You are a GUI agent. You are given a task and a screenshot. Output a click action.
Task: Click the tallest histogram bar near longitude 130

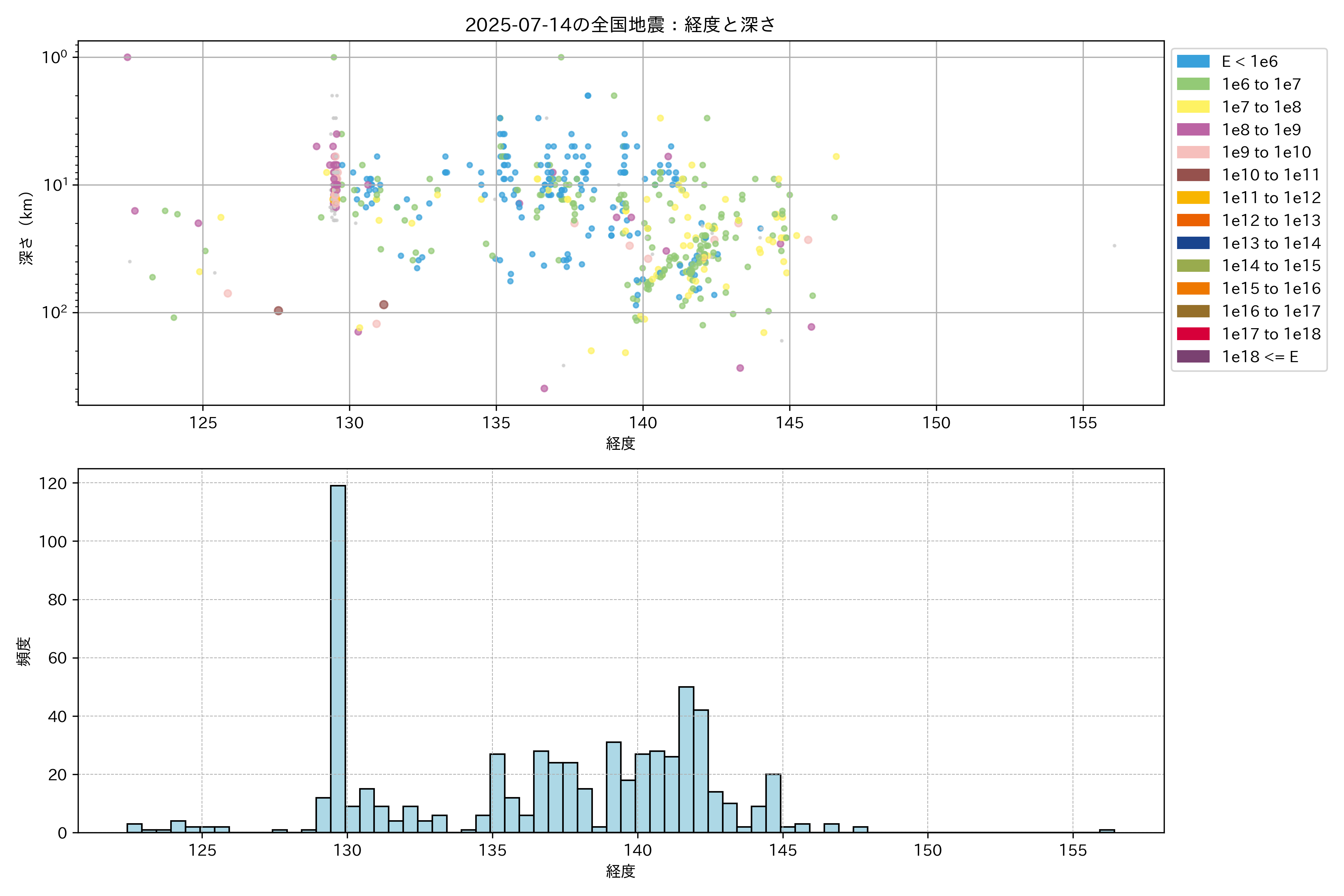pyautogui.click(x=338, y=657)
